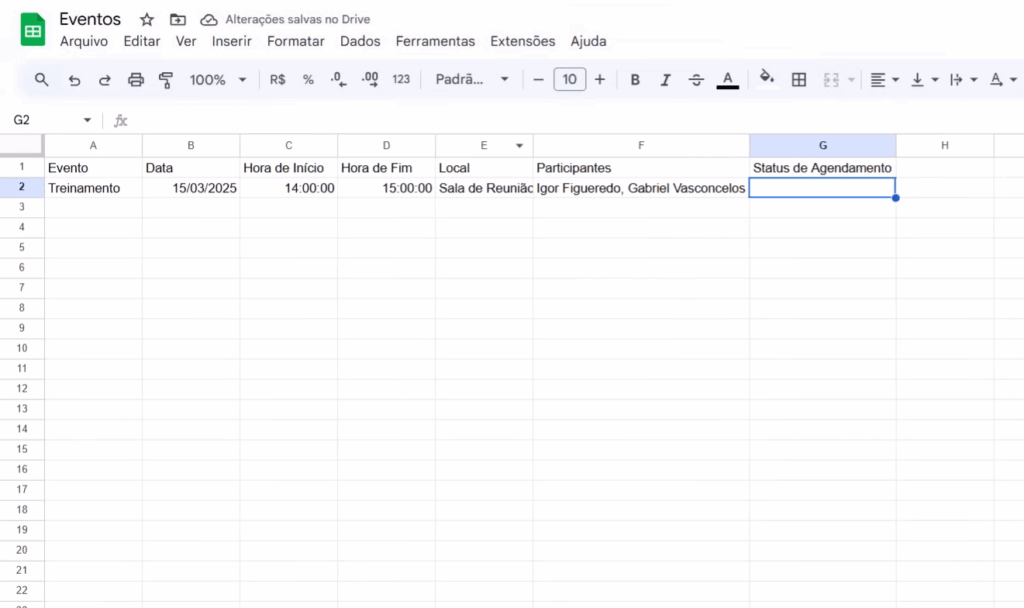Open the Arquivo menu
The image size is (1024, 608).
84,41
